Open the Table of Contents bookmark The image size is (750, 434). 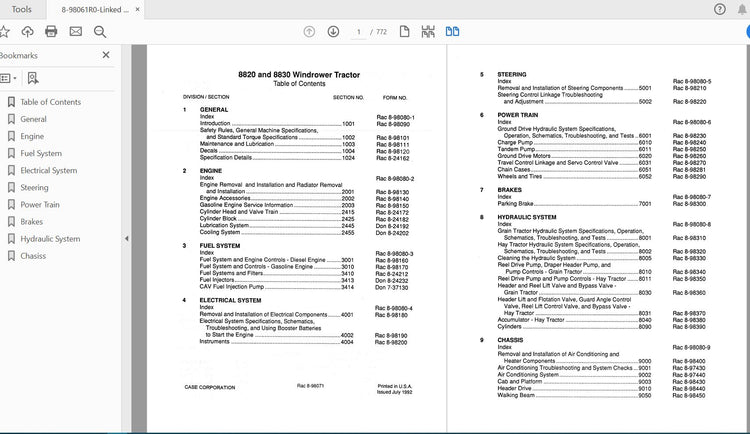tap(50, 102)
